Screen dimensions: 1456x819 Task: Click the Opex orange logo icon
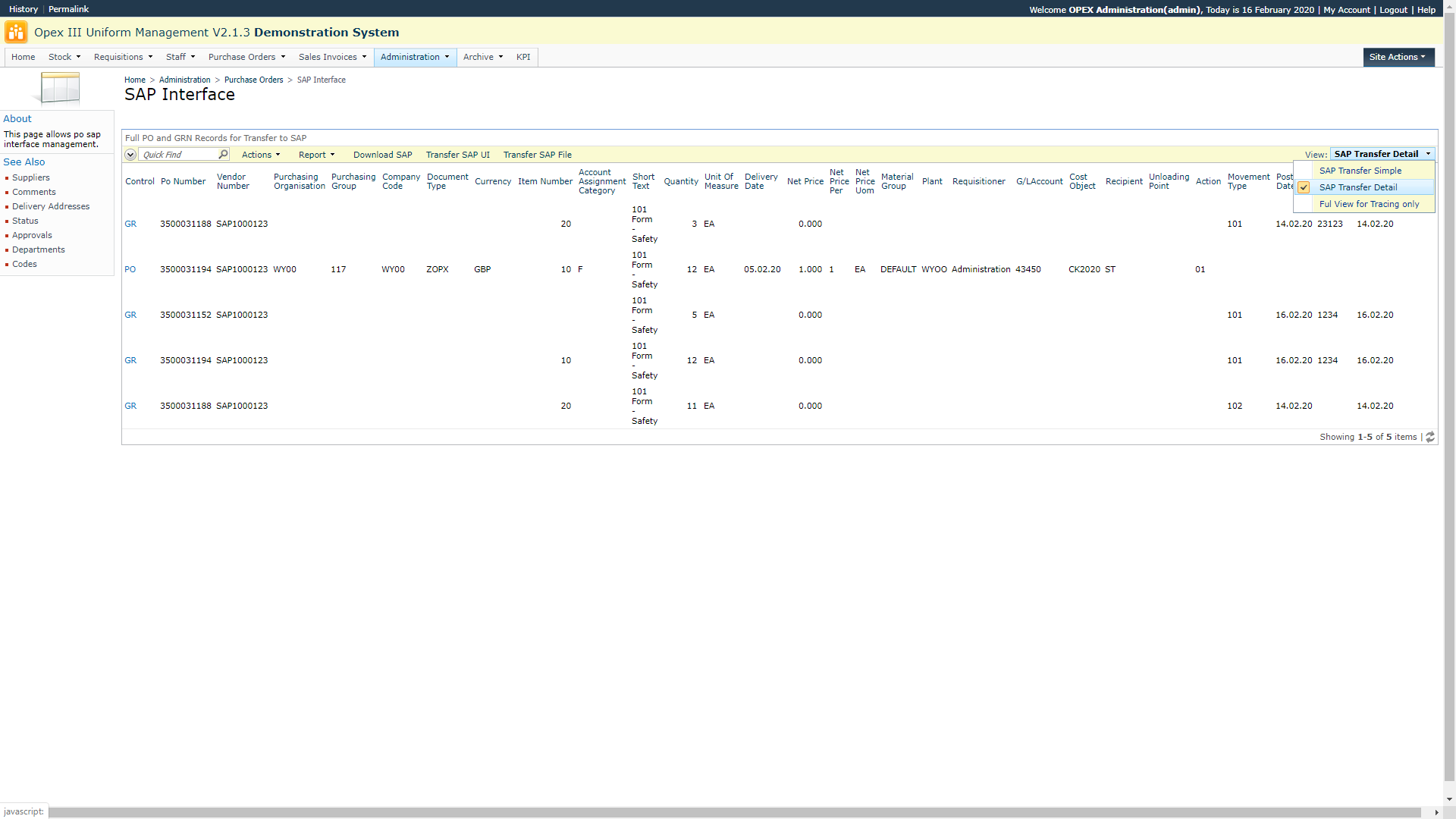pyautogui.click(x=16, y=33)
